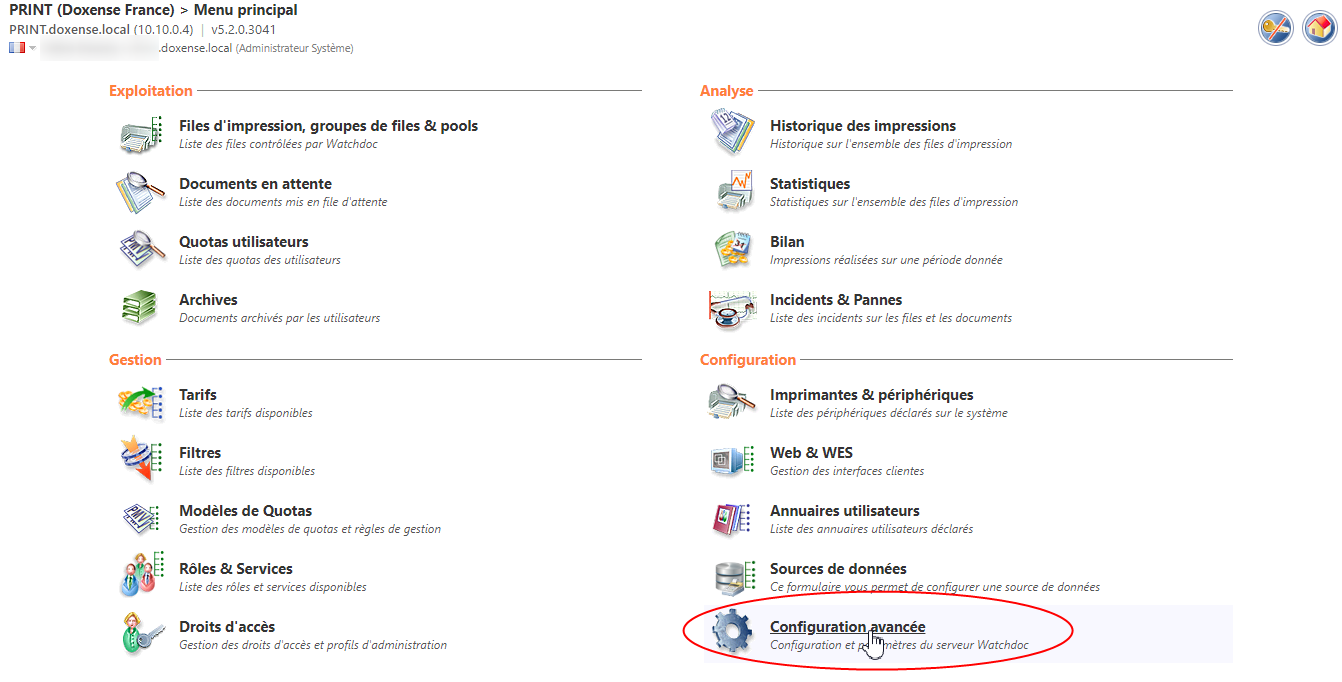This screenshot has height=682, width=1342.
Task: Click the Archives stacked books icon
Action: pyautogui.click(x=141, y=308)
